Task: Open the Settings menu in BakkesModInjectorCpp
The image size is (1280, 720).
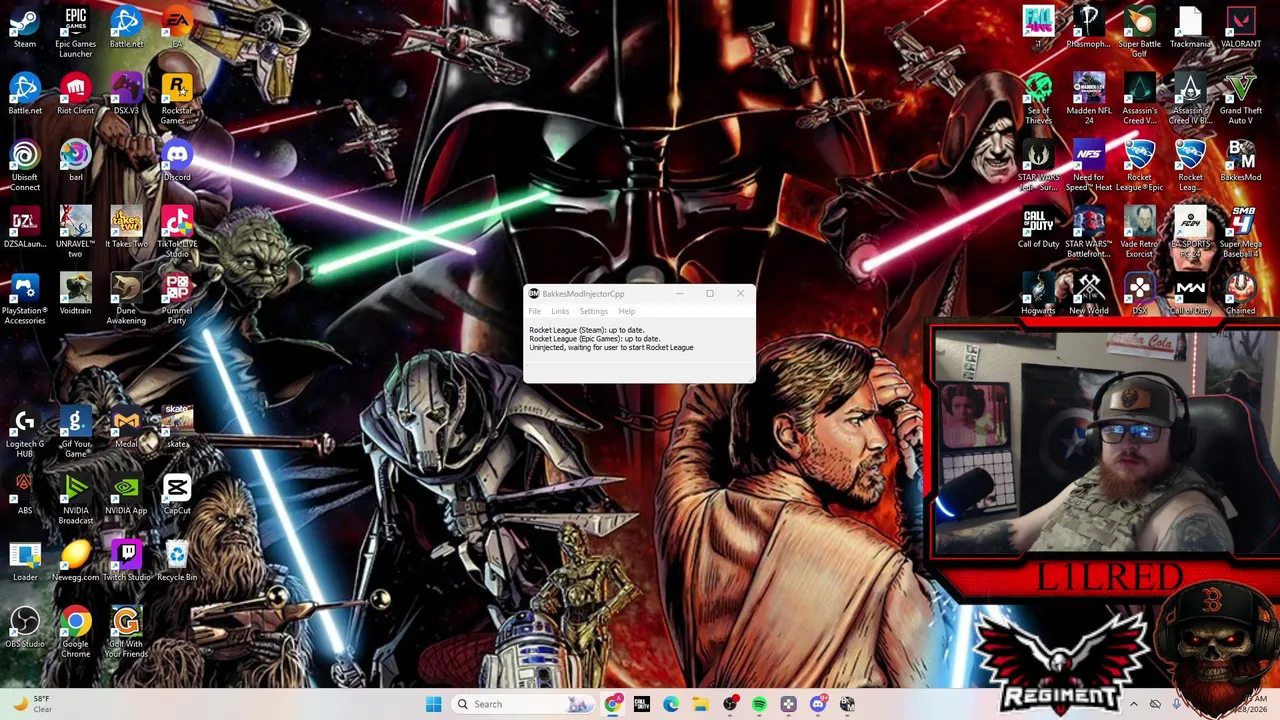Action: [593, 311]
